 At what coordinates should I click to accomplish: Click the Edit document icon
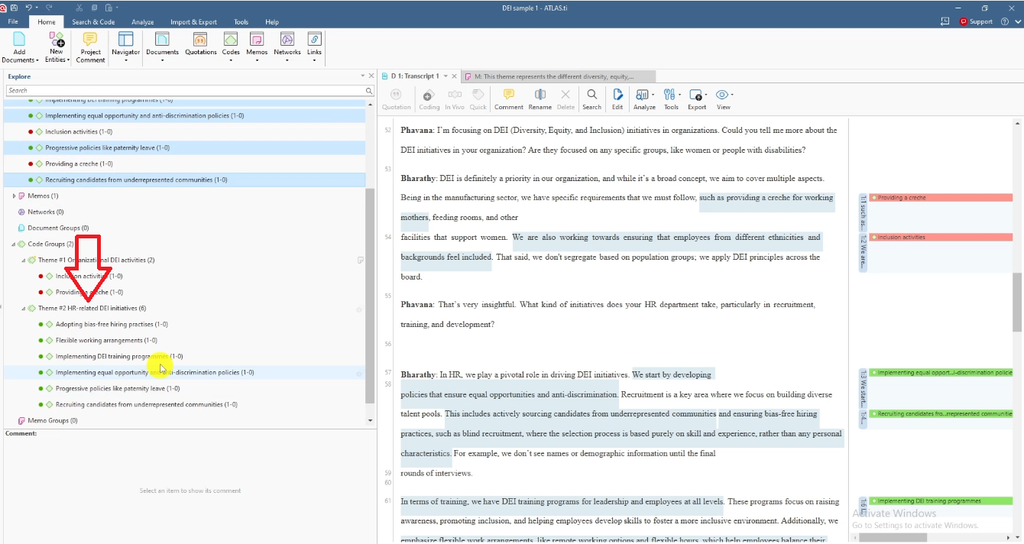click(617, 99)
